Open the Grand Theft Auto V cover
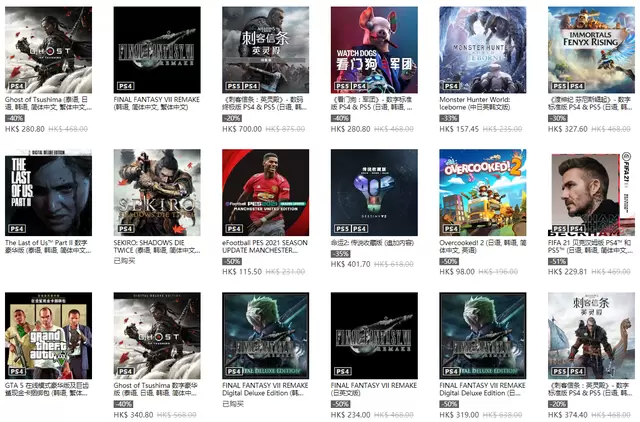Screen dimensions: 640x422 (48, 335)
